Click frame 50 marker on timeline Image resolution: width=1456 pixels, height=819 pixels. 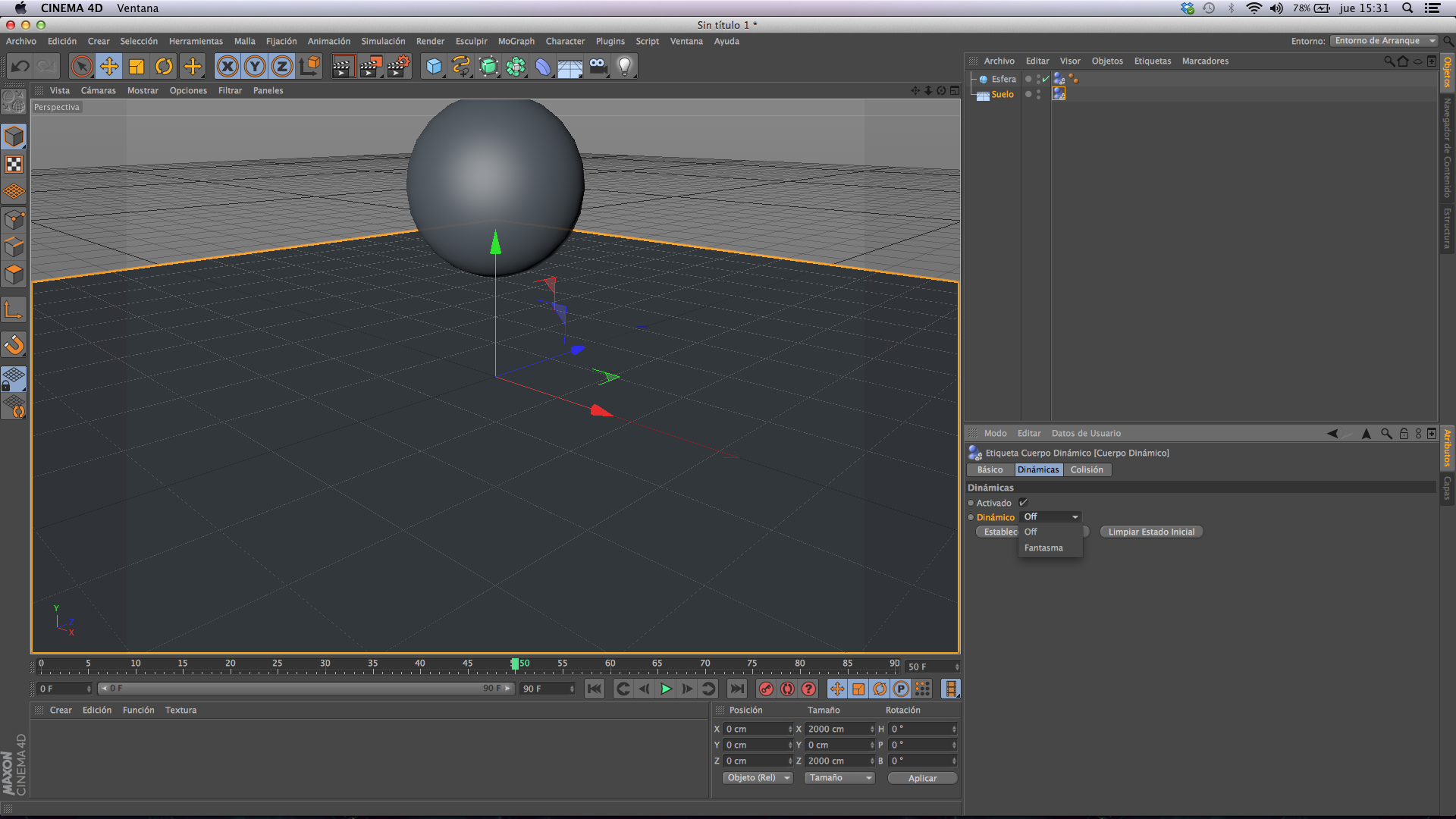coord(516,665)
